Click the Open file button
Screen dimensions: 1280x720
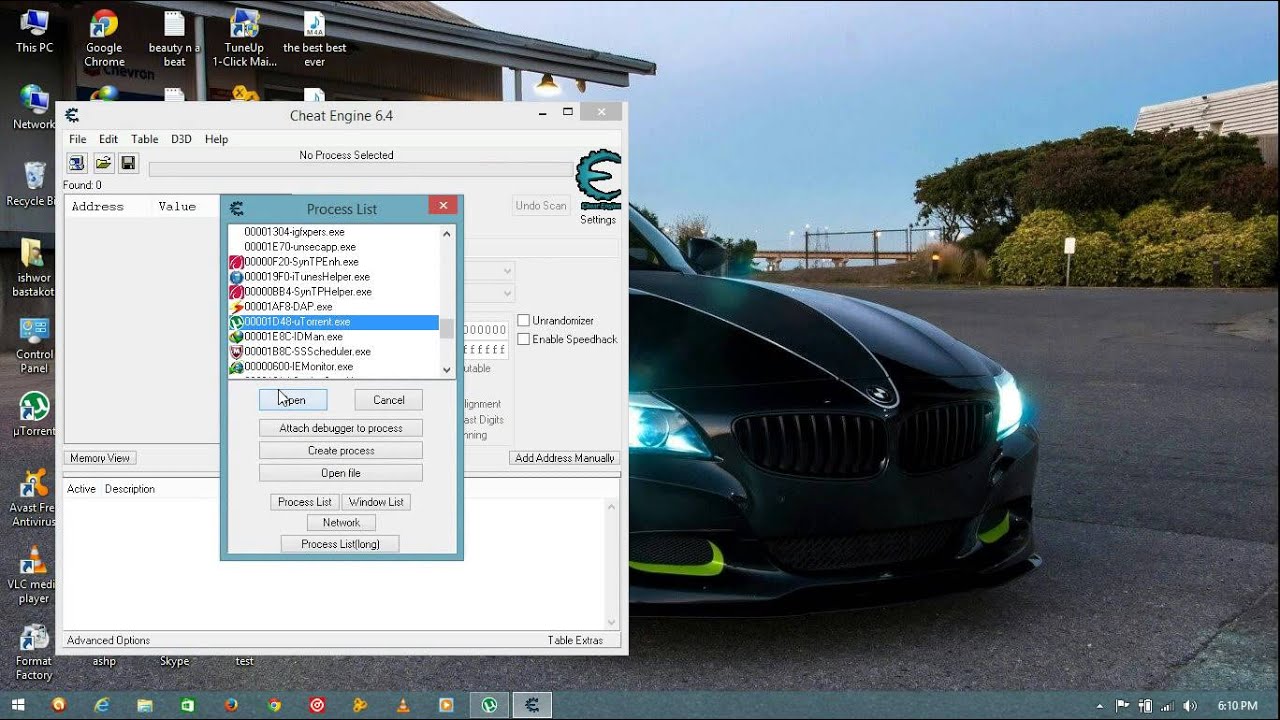tap(341, 473)
